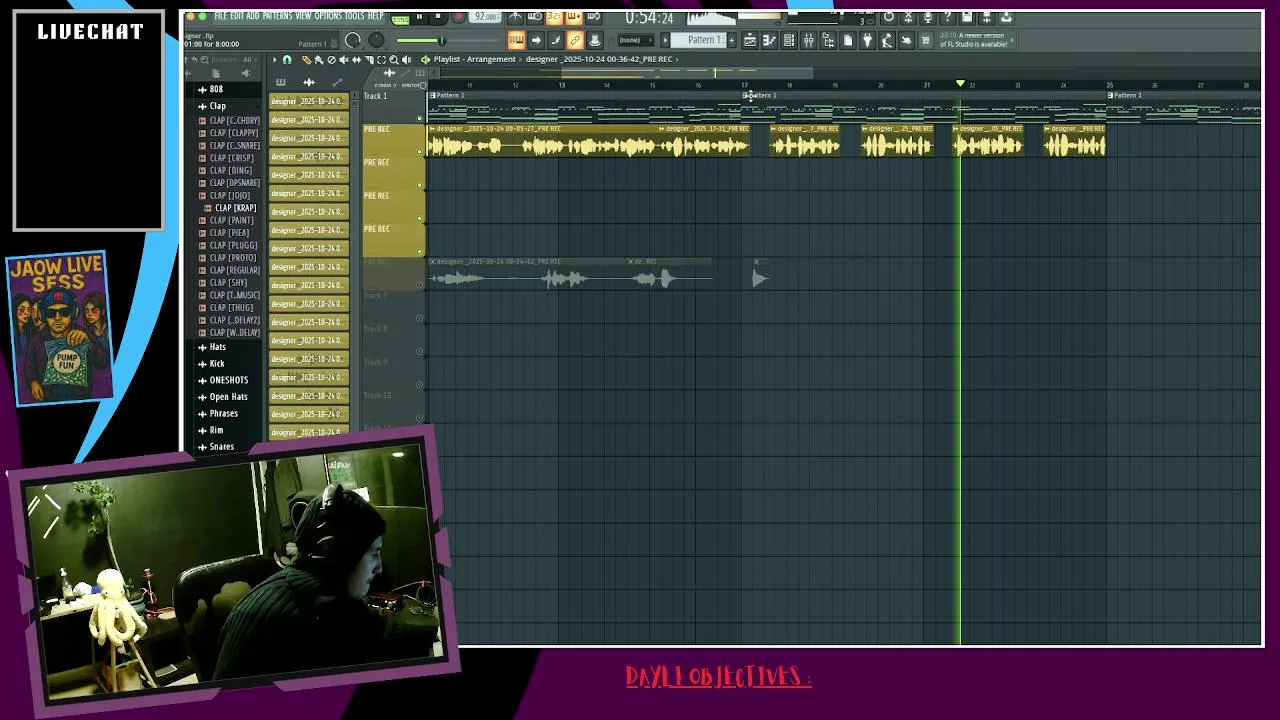Adjust the main volume slider
The width and height of the screenshot is (1280, 720).
442,40
